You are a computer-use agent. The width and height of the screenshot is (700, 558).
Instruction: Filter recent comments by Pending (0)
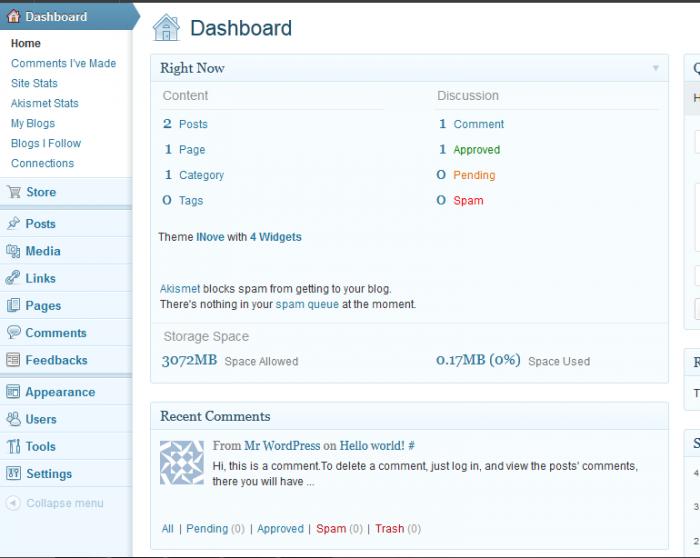[215, 529]
